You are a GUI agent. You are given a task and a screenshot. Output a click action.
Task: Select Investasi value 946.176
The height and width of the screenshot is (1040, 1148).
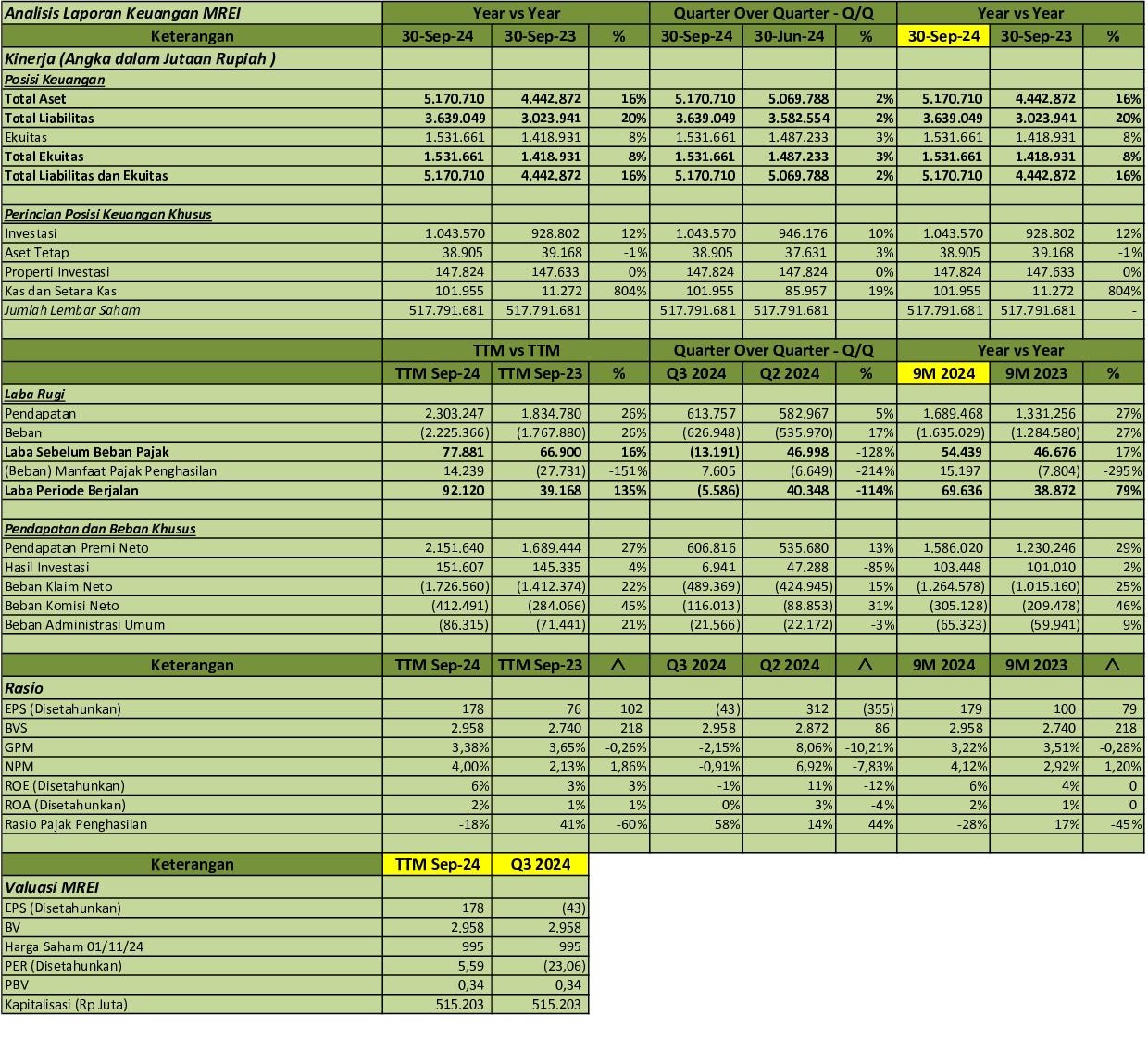point(803,233)
